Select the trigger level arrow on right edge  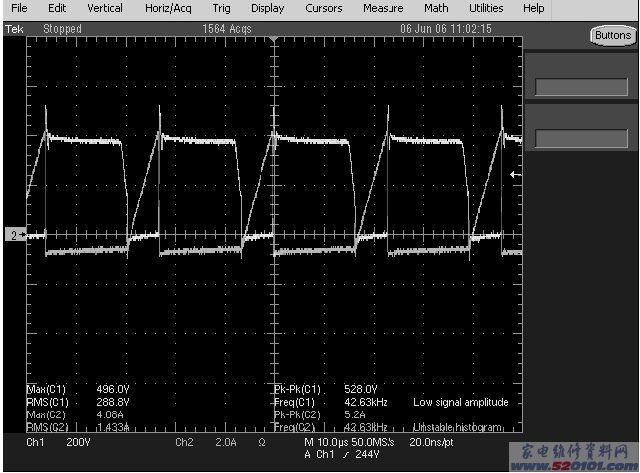pyautogui.click(x=515, y=175)
